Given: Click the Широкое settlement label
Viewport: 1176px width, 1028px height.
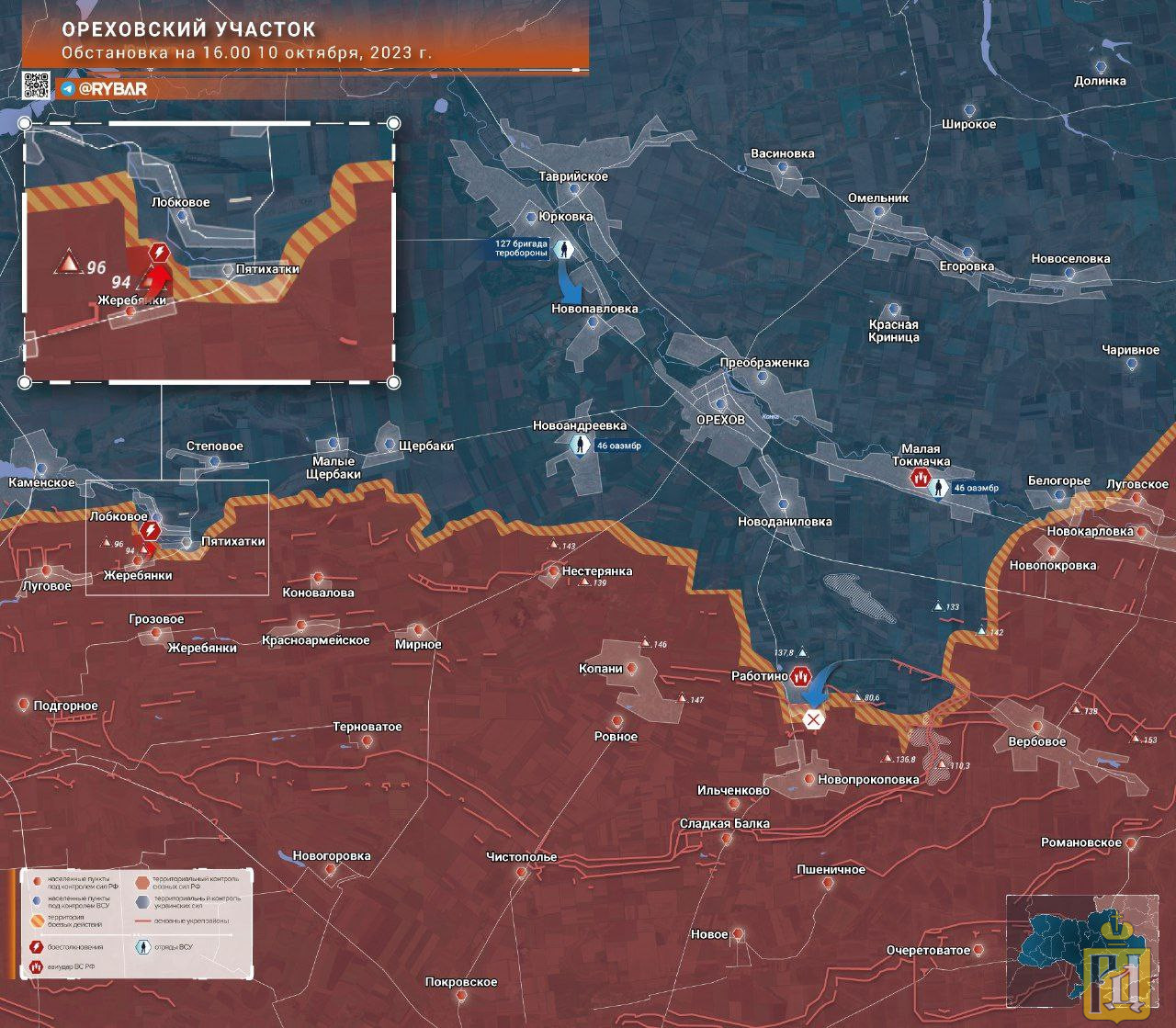Looking at the screenshot, I should pos(968,124).
